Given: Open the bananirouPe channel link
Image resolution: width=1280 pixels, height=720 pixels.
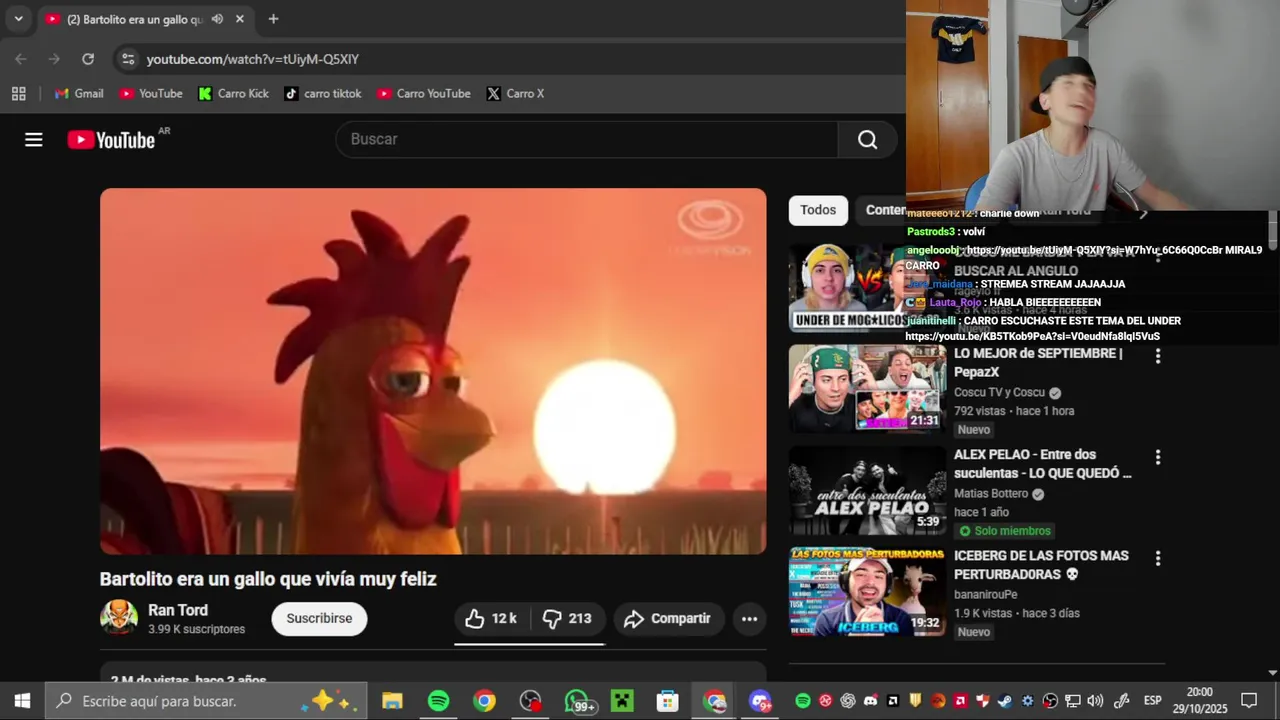Looking at the screenshot, I should click(x=986, y=595).
